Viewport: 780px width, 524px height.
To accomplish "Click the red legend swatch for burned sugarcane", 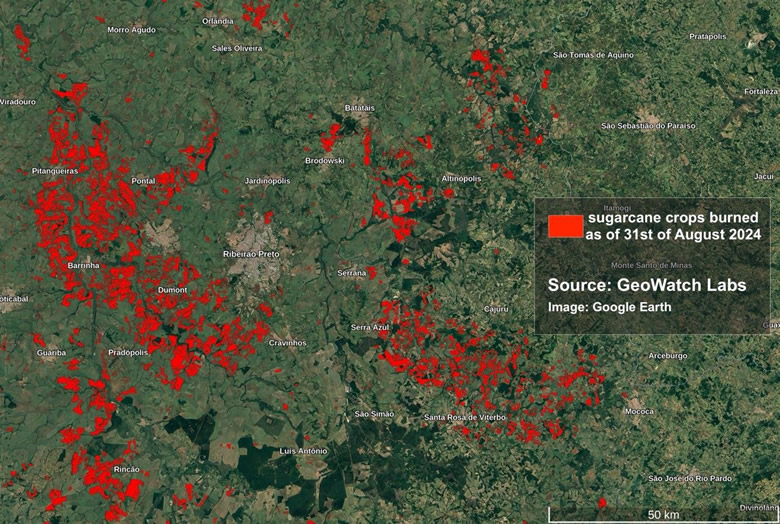I will (565, 225).
